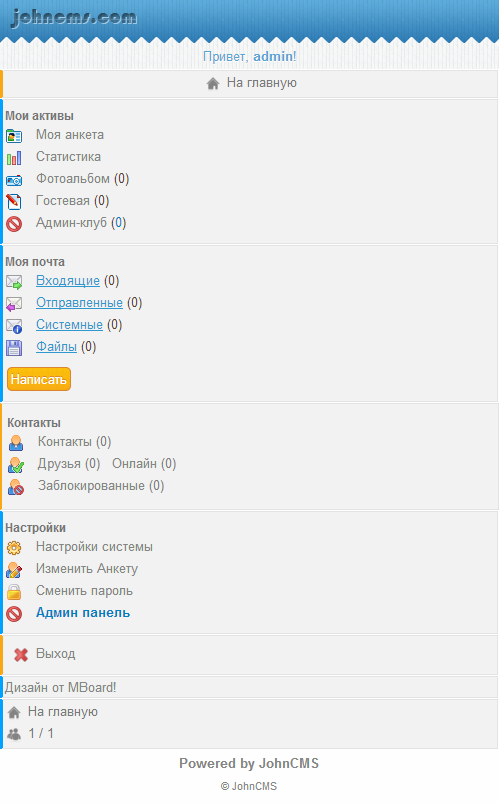Click the orange Написать button
The width and height of the screenshot is (499, 803).
coord(39,379)
